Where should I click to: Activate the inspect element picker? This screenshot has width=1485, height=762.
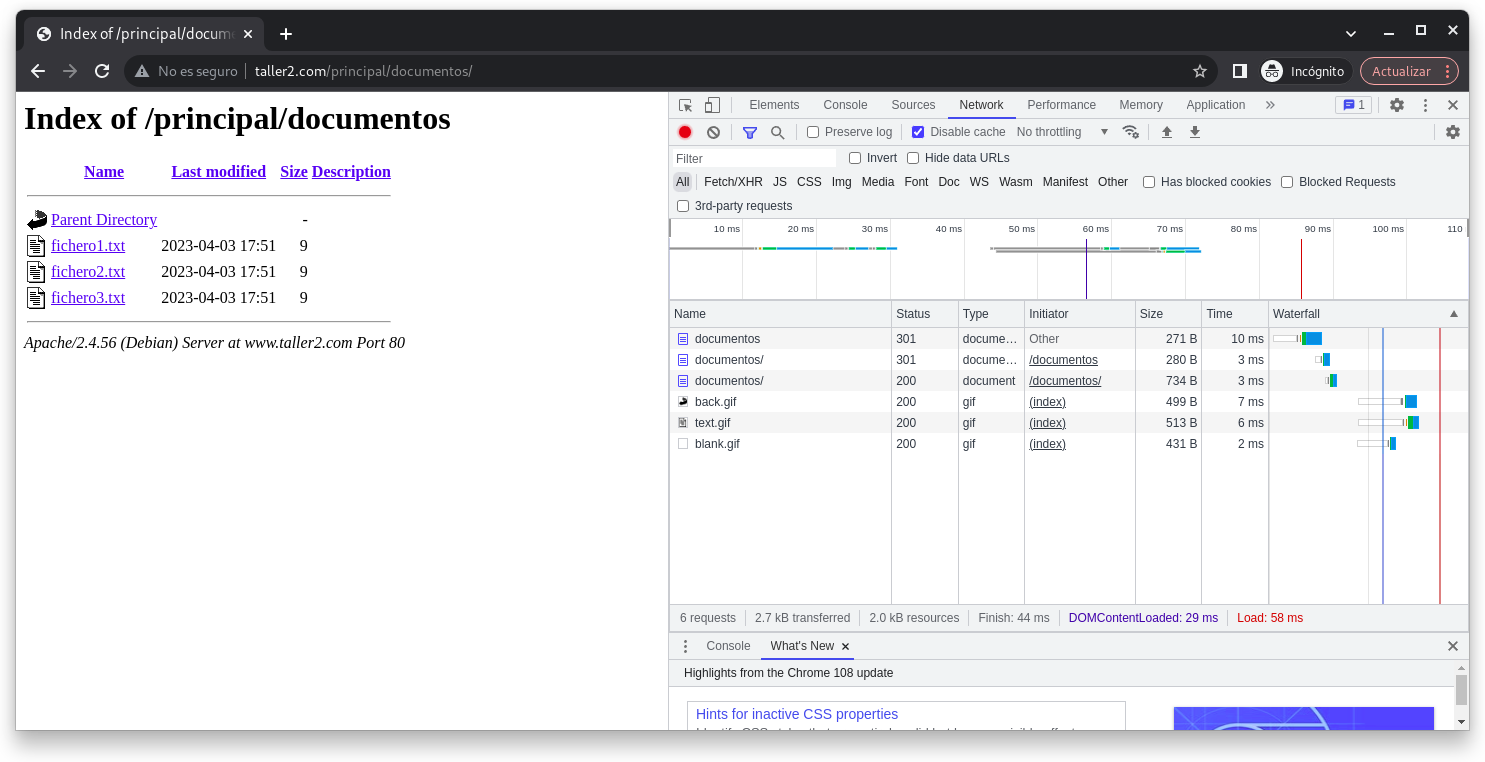pos(685,105)
